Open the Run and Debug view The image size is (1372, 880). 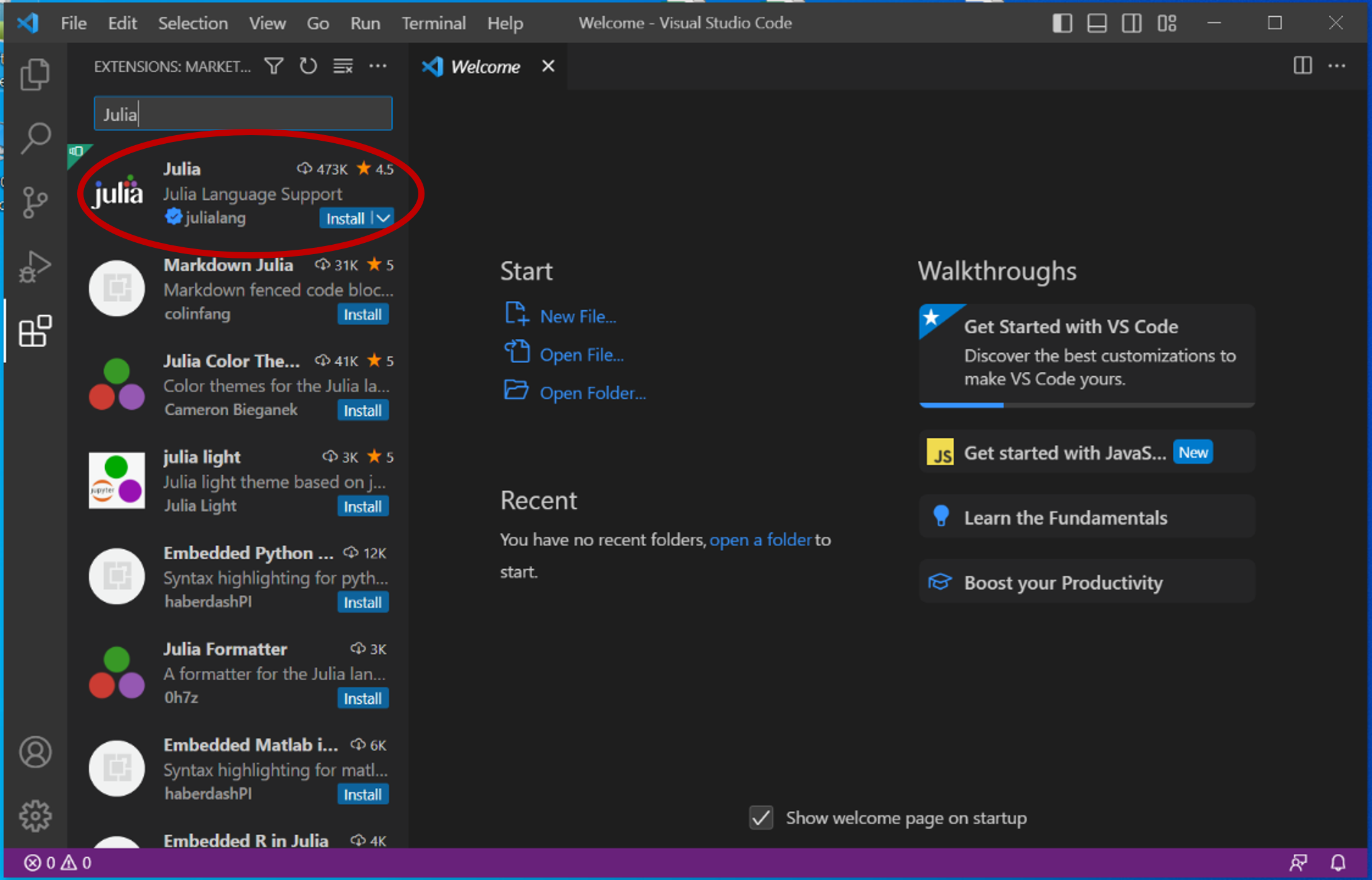coord(35,267)
